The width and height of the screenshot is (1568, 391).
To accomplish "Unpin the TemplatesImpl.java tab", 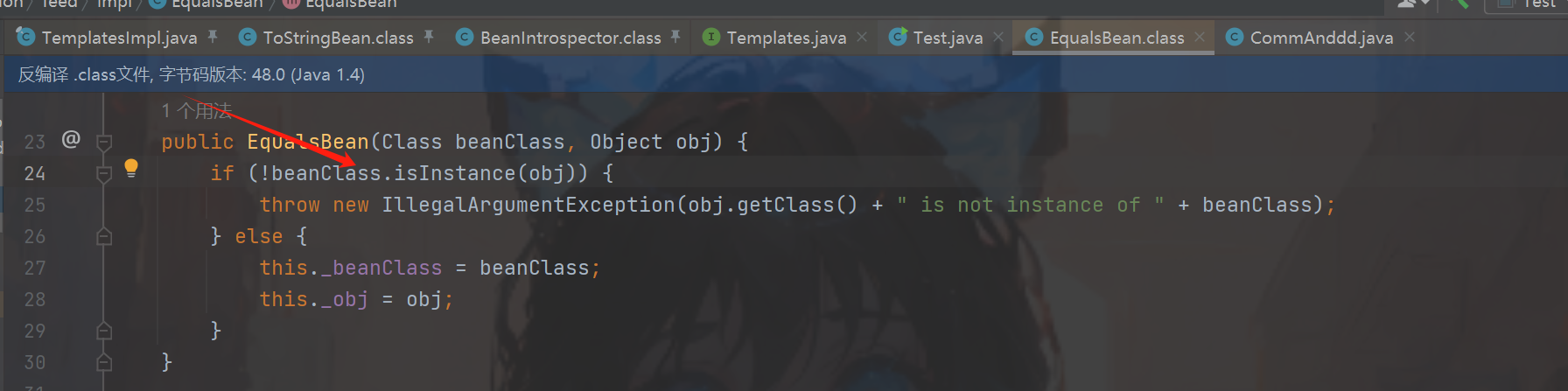I will point(213,37).
